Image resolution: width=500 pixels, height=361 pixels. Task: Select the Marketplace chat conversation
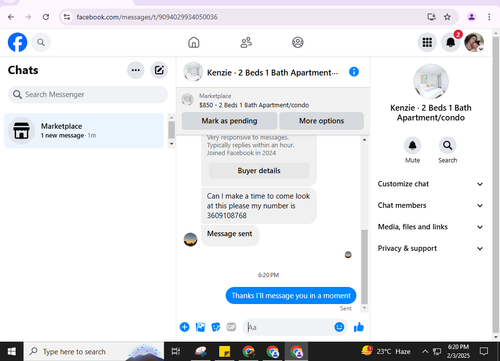click(x=84, y=130)
